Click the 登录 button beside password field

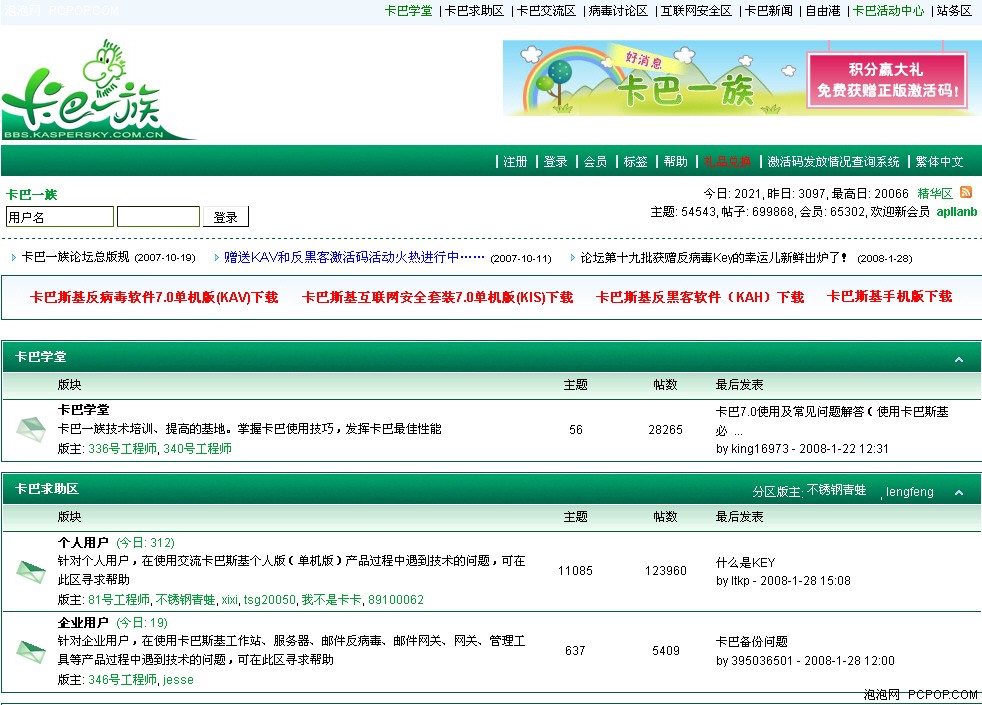coord(225,217)
